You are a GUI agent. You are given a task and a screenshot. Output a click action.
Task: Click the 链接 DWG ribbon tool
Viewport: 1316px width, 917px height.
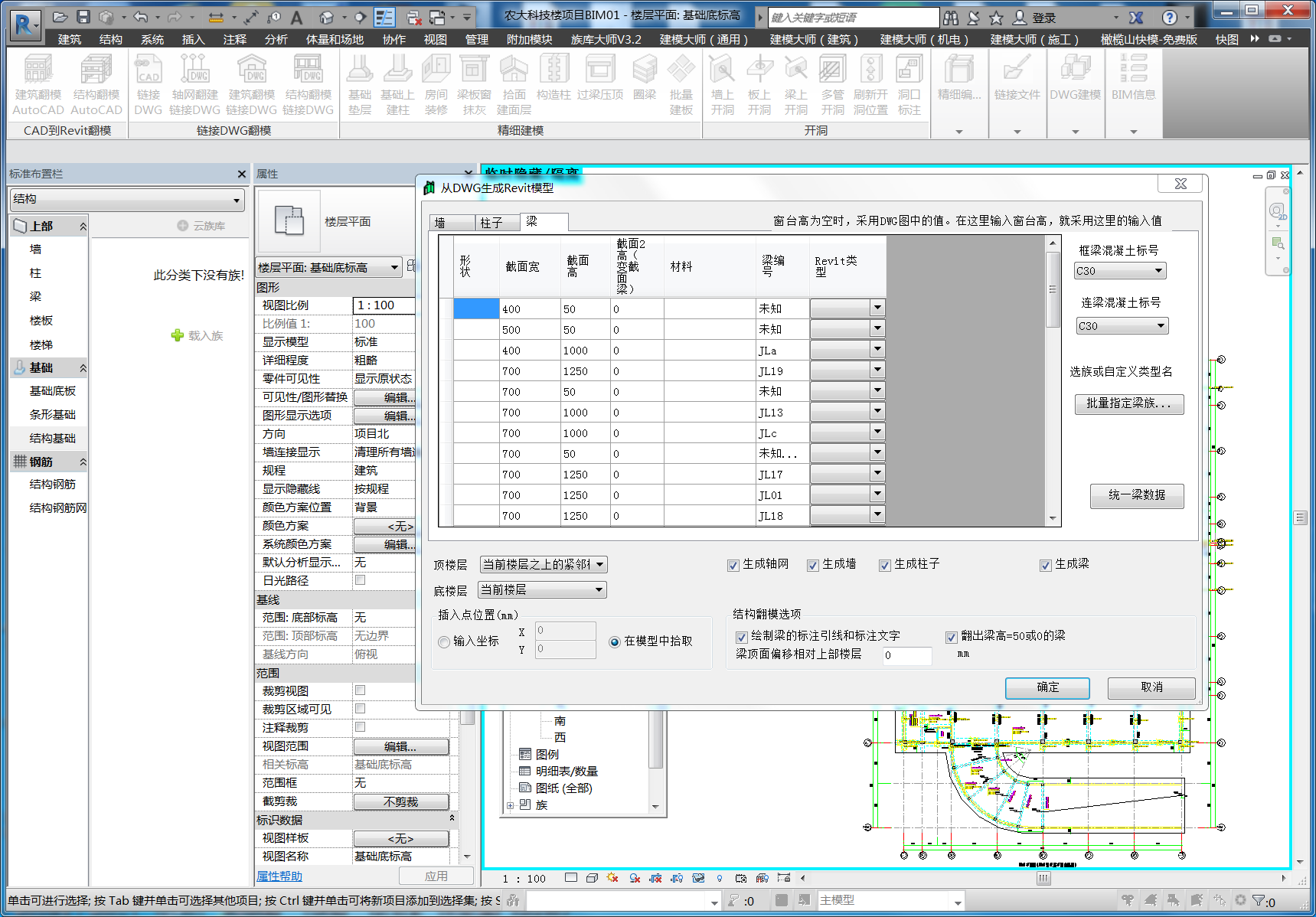(x=148, y=85)
